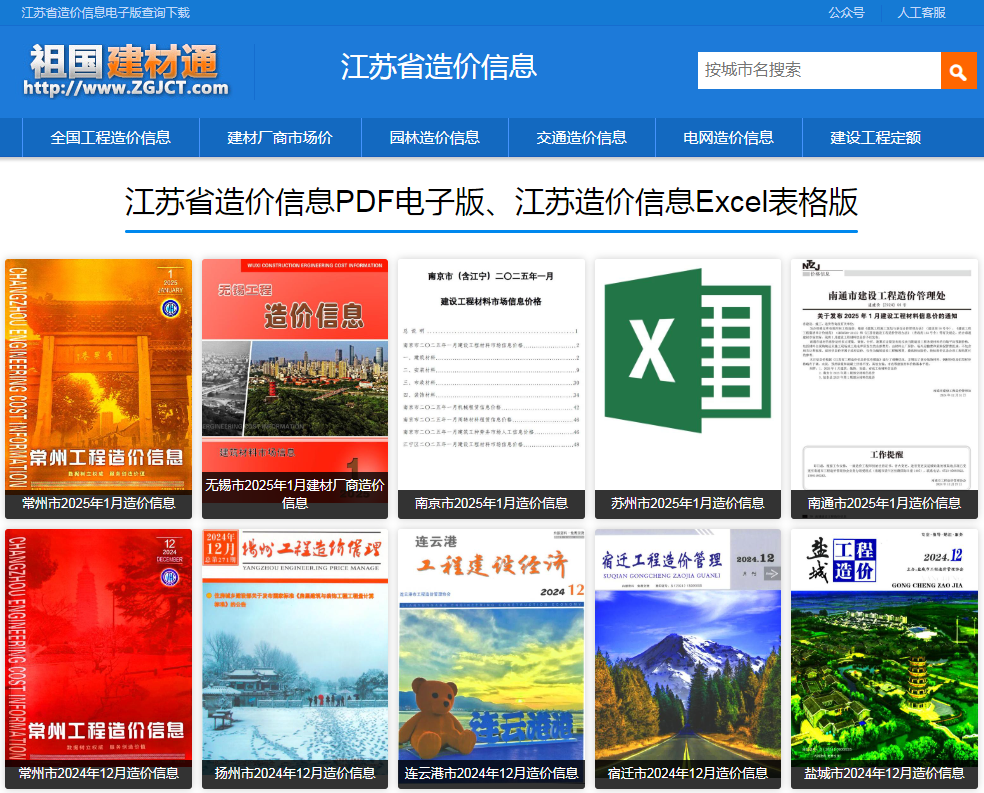
Task: Click caption 苏州市2025年1月造价信息
Action: pyautogui.click(x=688, y=503)
